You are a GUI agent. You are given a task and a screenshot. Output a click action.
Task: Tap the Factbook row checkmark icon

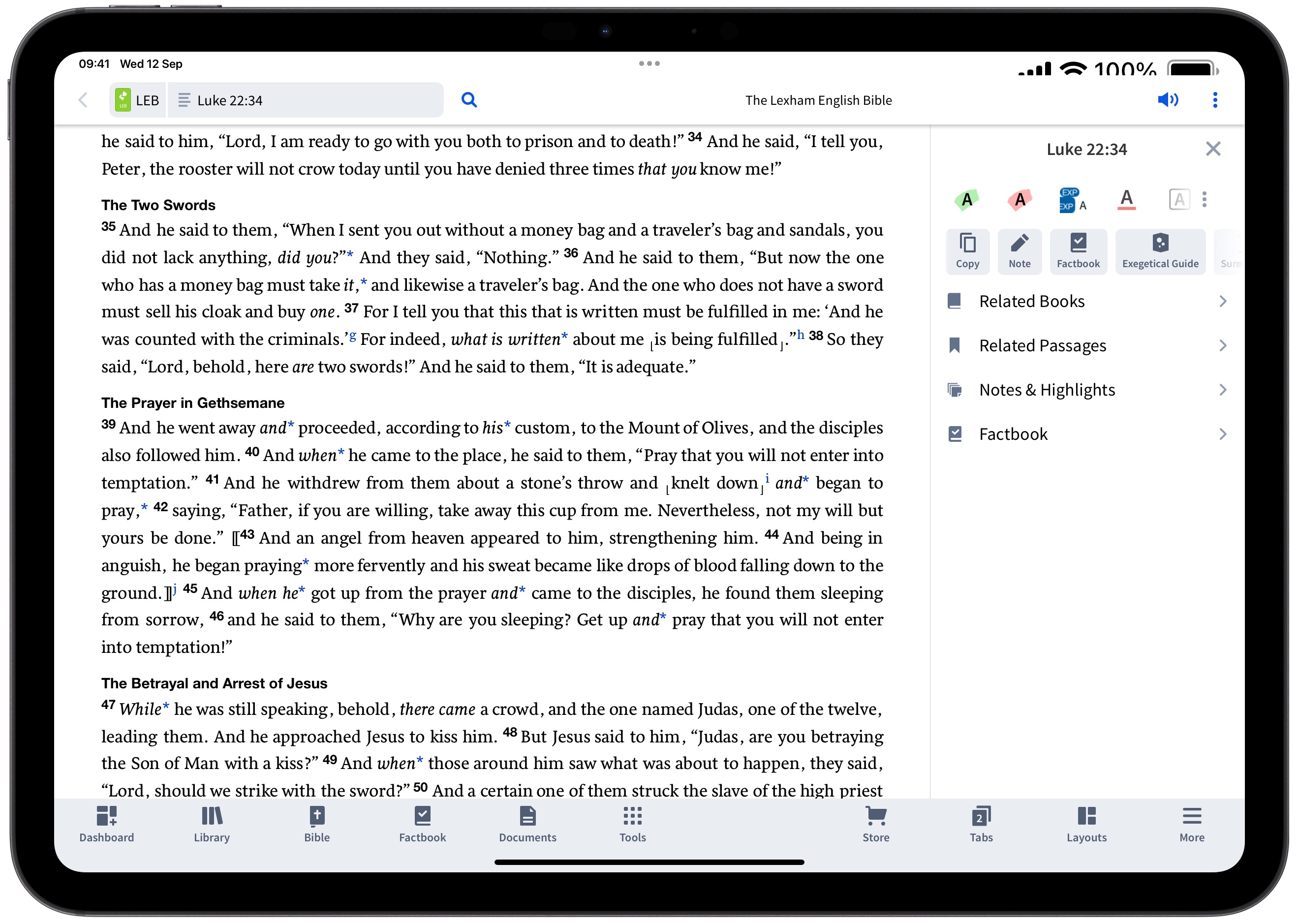(x=954, y=434)
